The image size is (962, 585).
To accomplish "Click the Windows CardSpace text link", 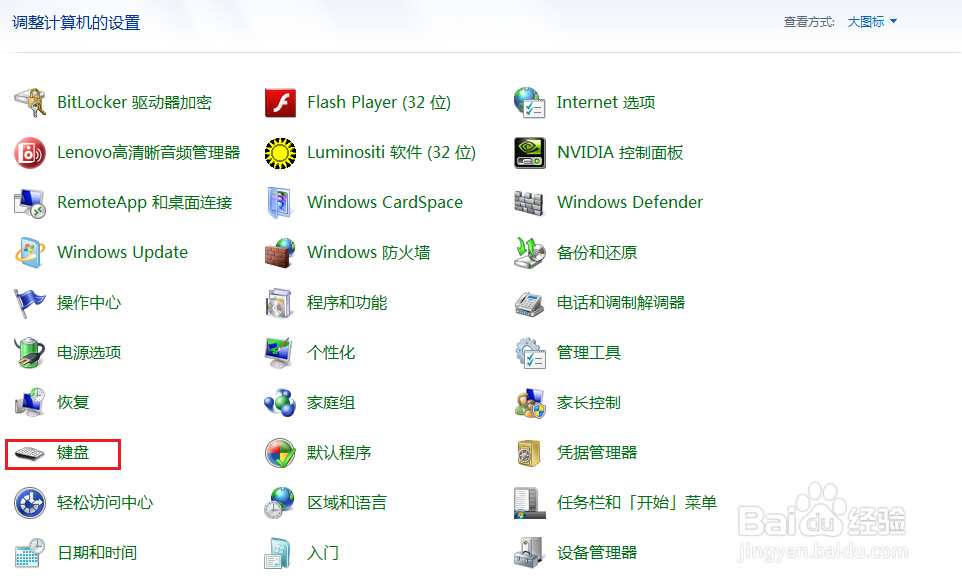I will coord(385,203).
